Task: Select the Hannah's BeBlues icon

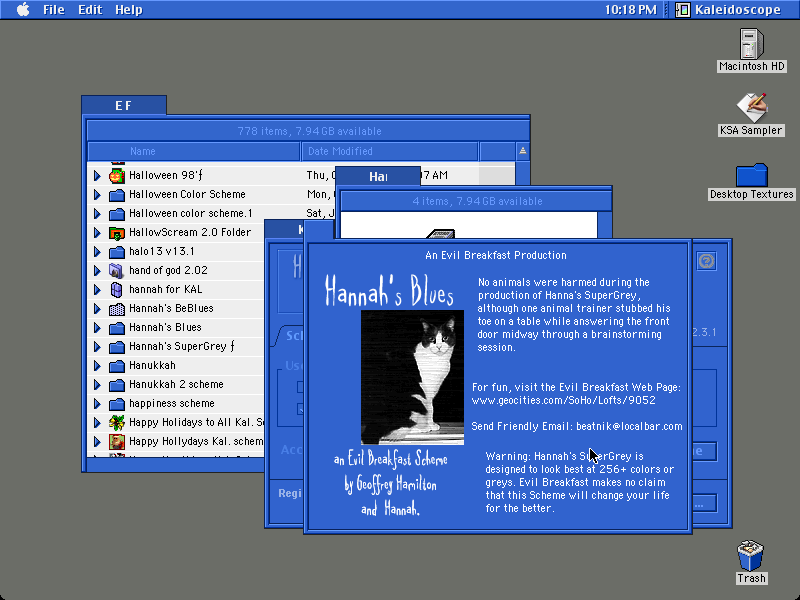Action: click(117, 309)
